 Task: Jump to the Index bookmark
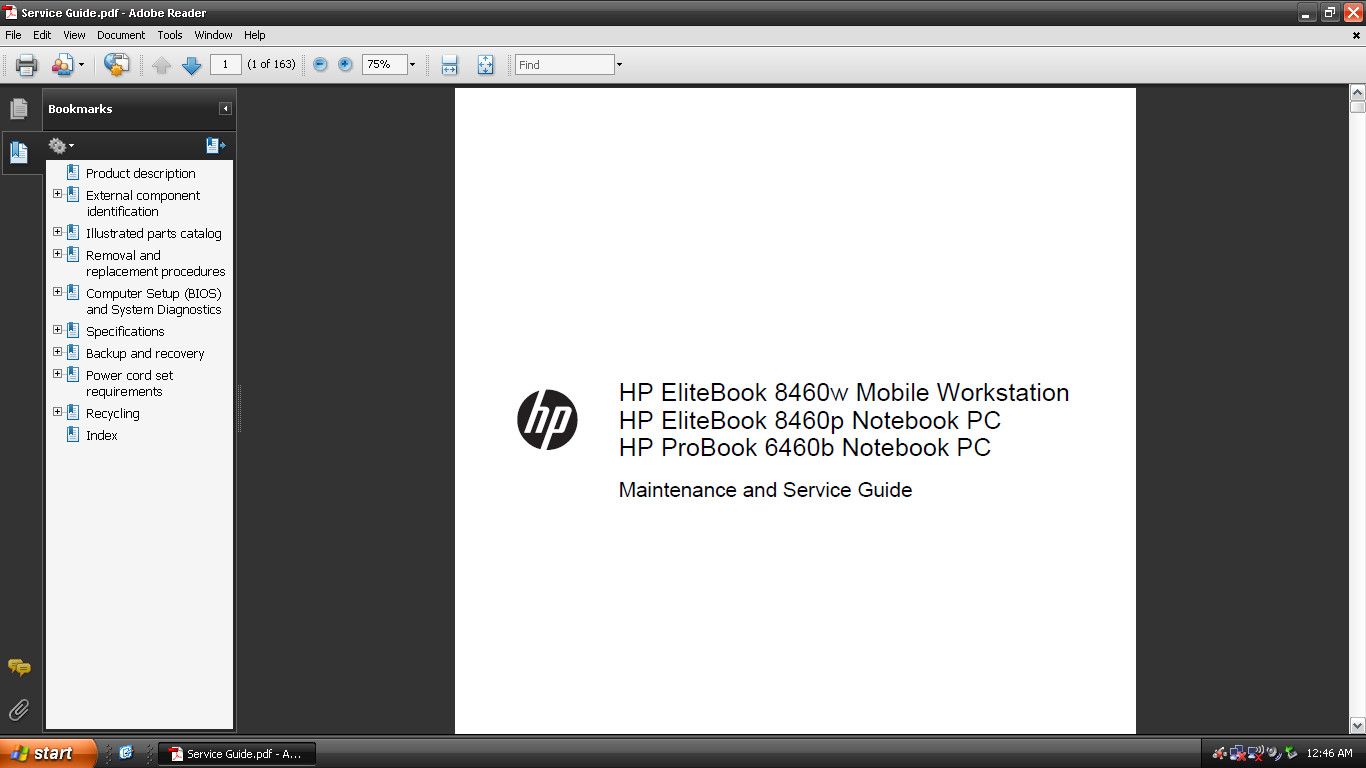(102, 435)
